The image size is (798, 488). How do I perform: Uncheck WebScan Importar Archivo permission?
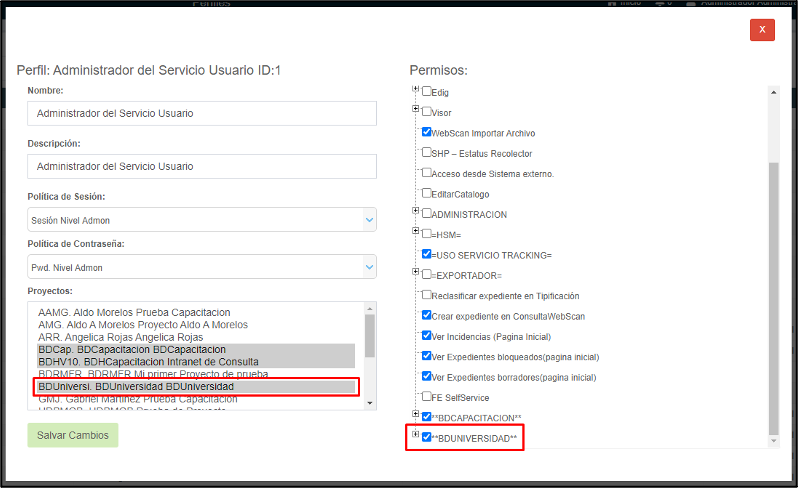427,132
